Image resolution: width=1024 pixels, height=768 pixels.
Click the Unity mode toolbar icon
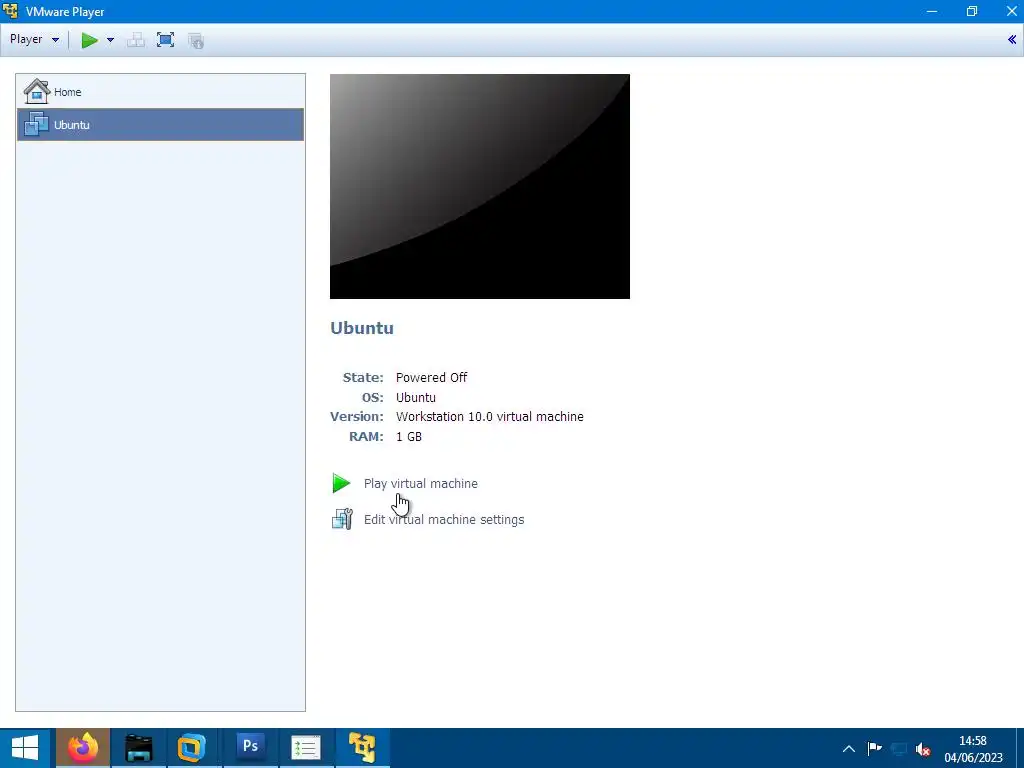click(x=196, y=40)
